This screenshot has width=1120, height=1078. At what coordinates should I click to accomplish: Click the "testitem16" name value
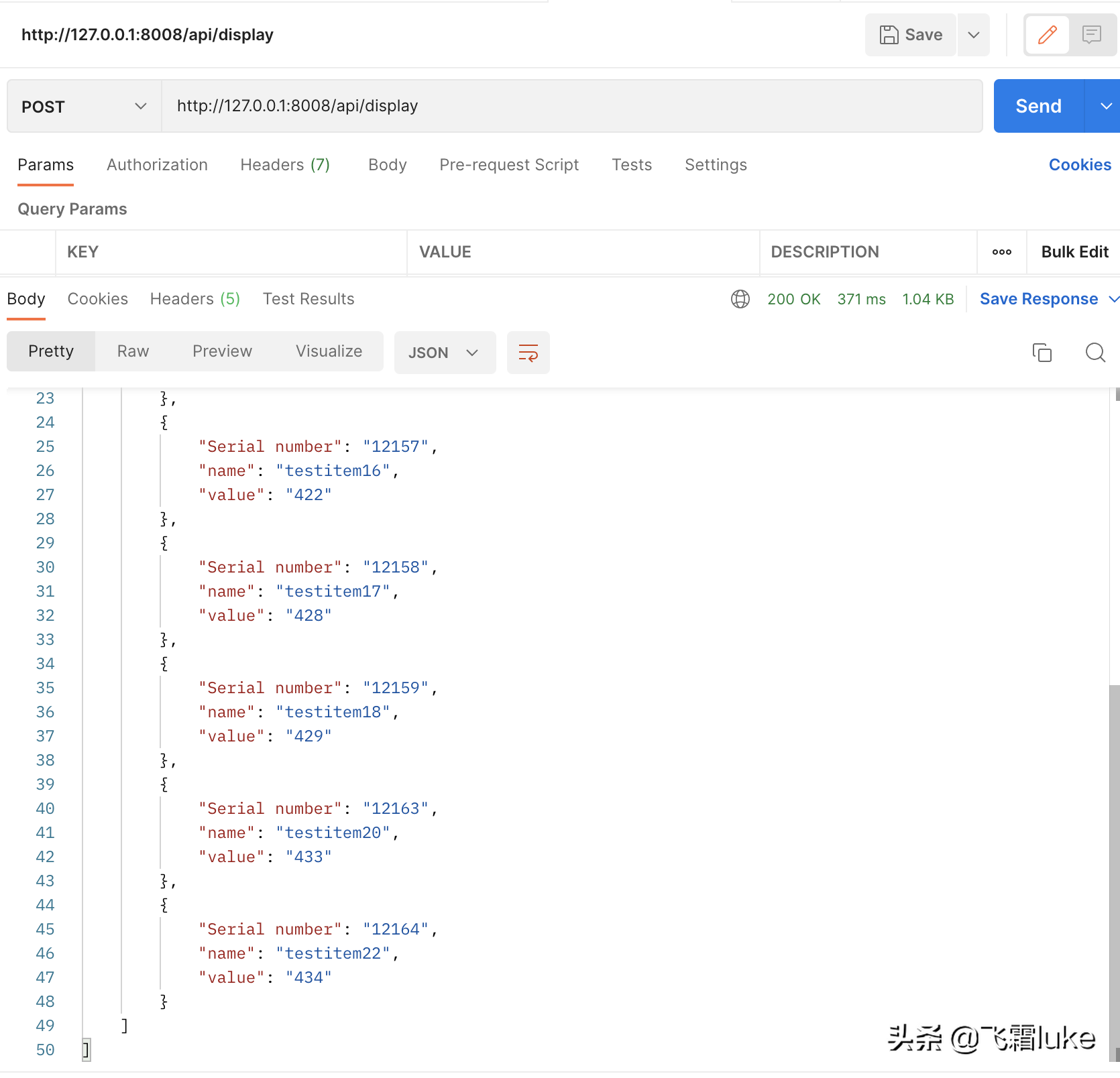[333, 471]
